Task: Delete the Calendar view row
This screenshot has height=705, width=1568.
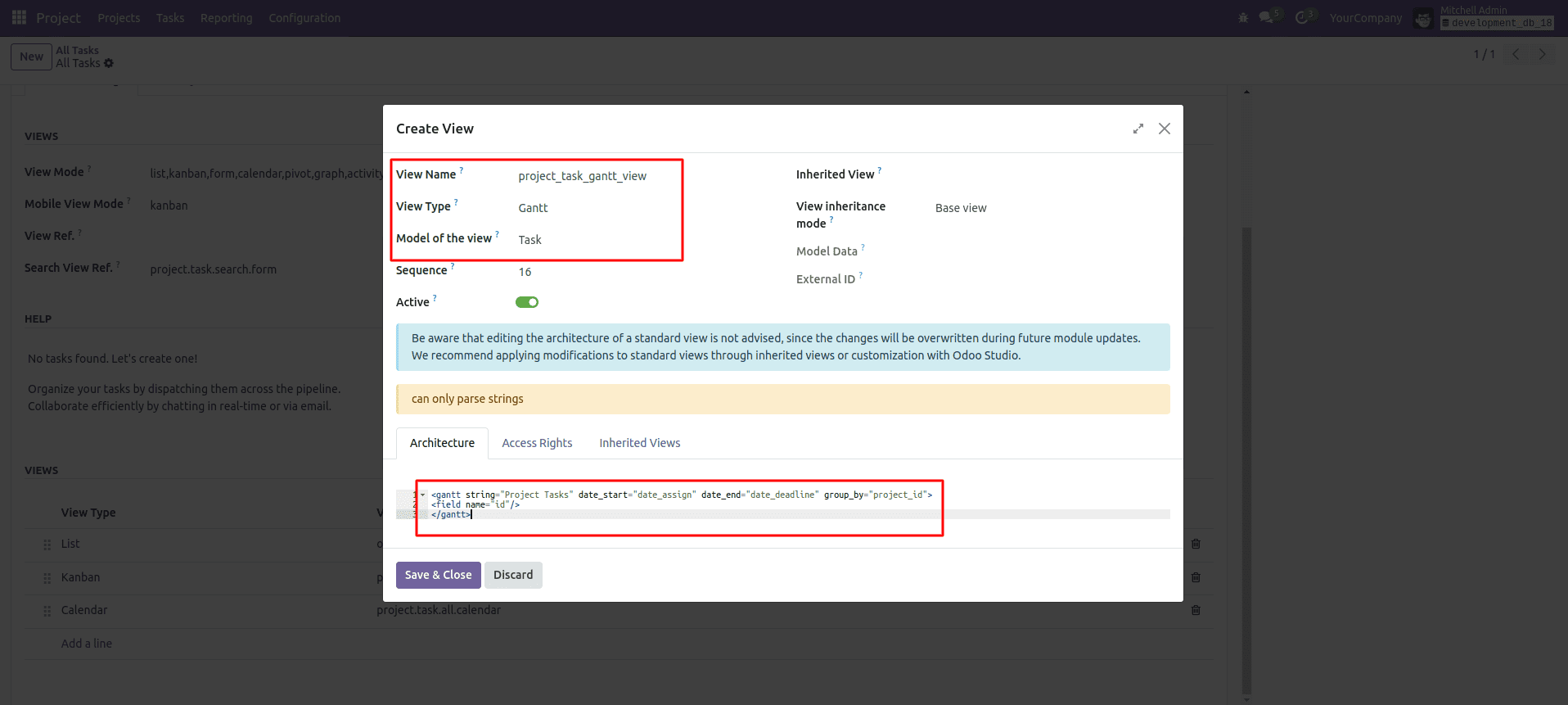Action: coord(1196,610)
